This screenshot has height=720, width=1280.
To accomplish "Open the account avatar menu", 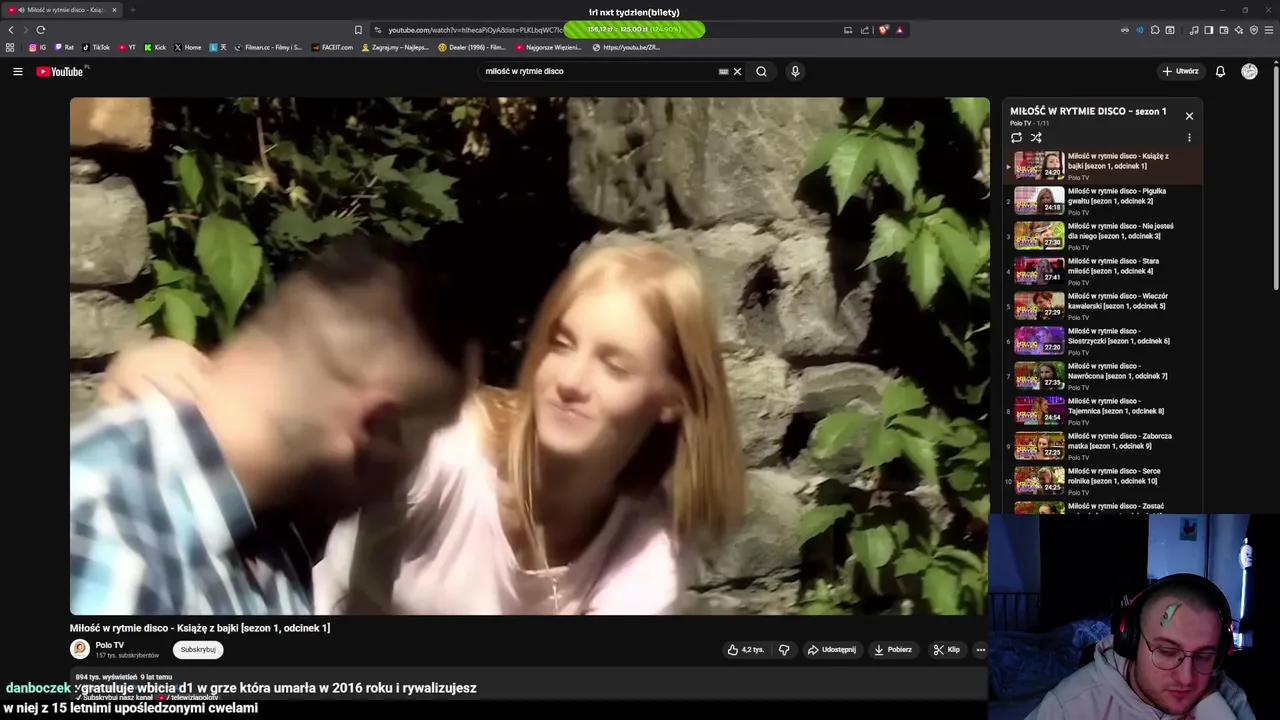I will (1249, 71).
